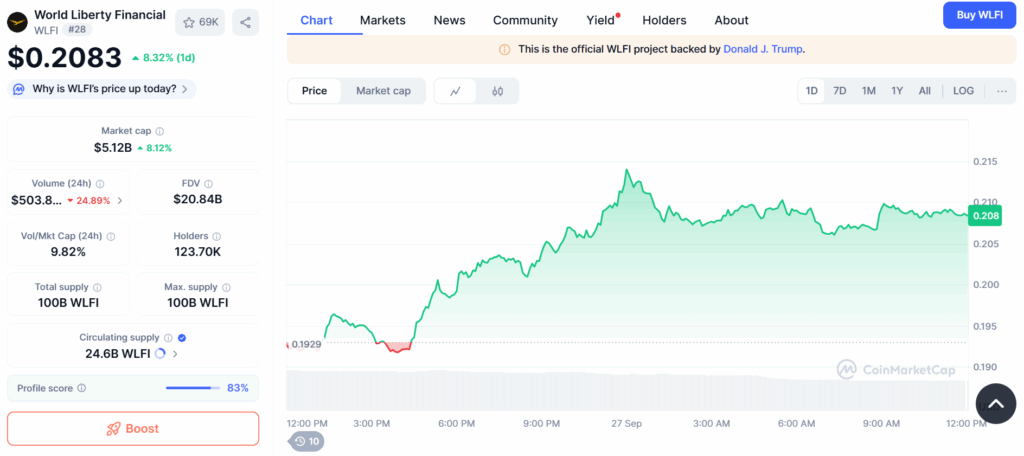
Task: Expand the Volume (24h) details chevron
Action: click(x=120, y=200)
